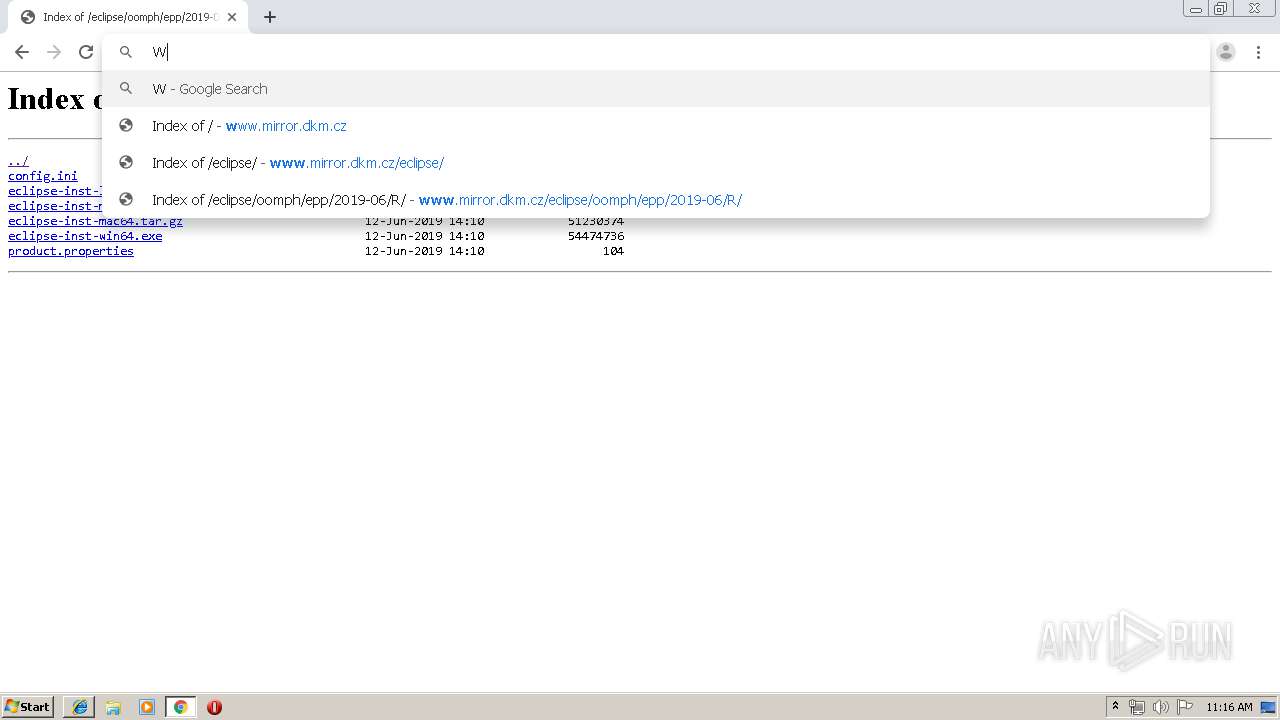Reload the current page
Screen dimensions: 1280x720
[x=86, y=52]
